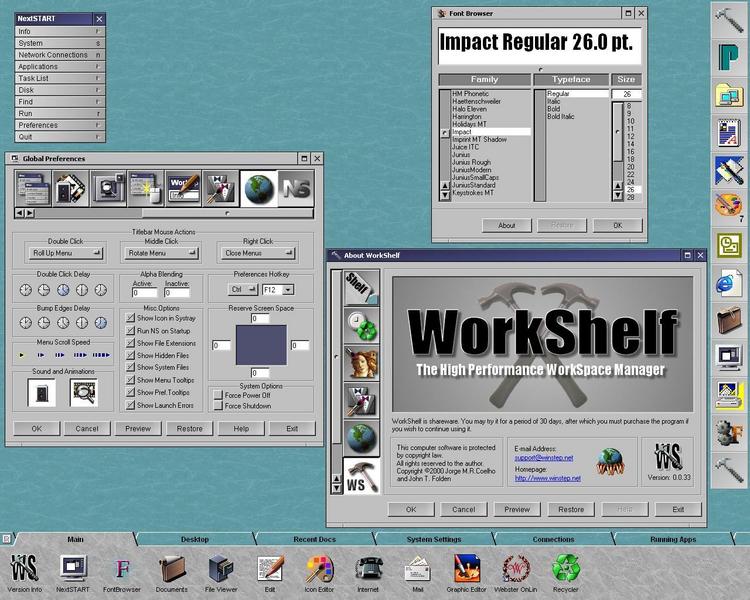The width and height of the screenshot is (750, 600).
Task: Open the Documents shelf icon
Action: 172,568
